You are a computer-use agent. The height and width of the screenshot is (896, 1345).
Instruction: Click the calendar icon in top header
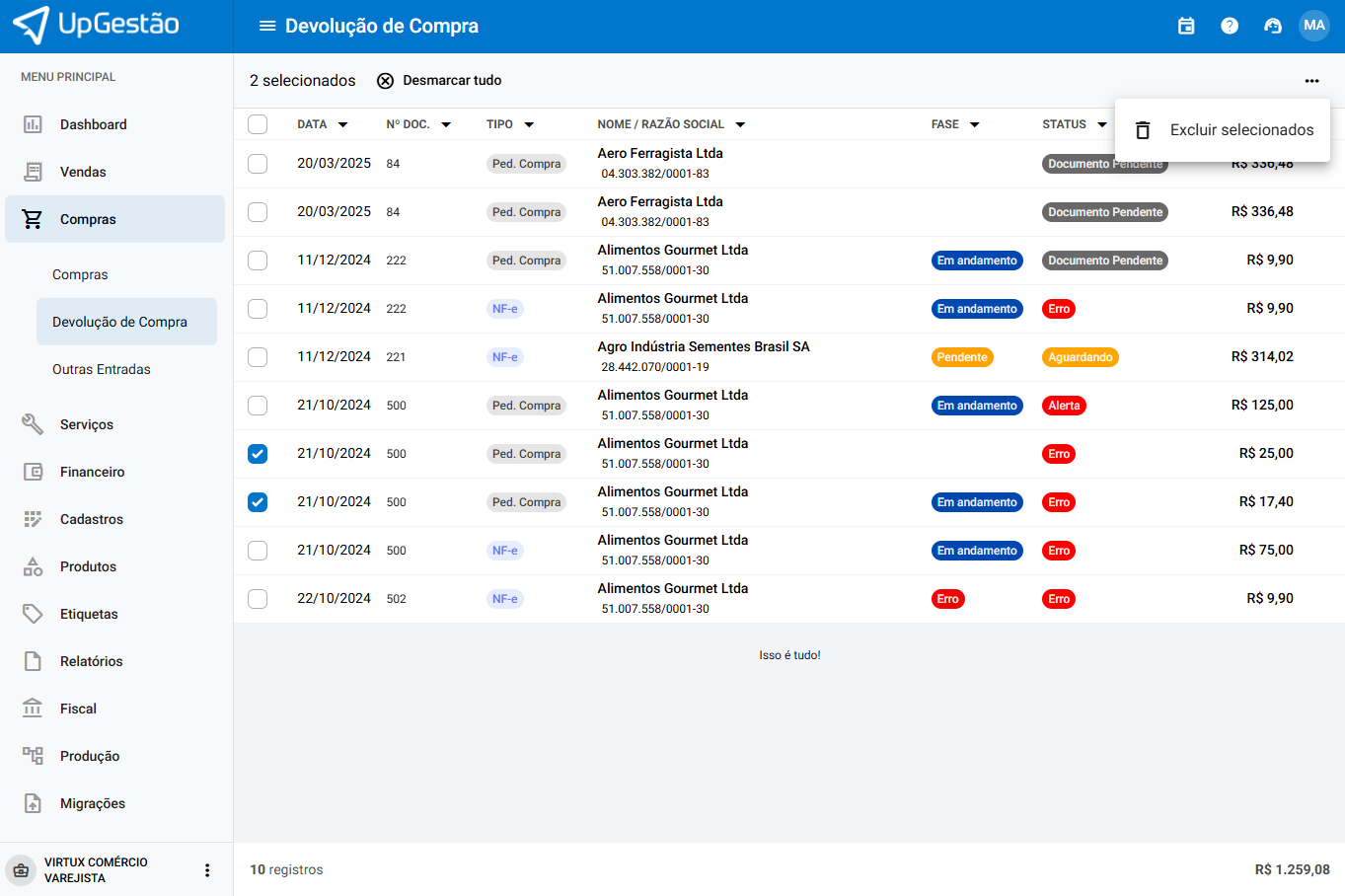tap(1186, 26)
